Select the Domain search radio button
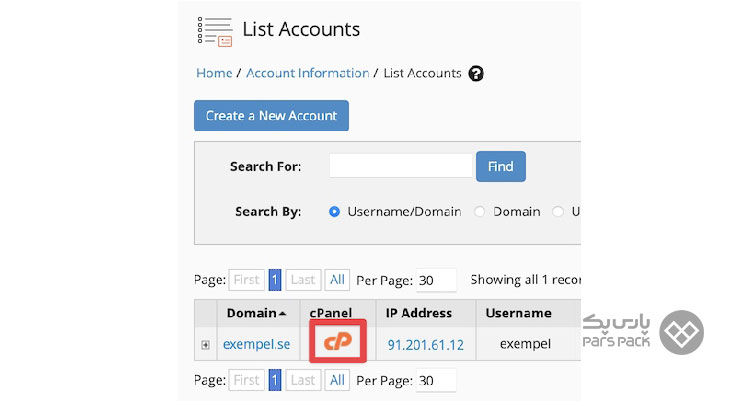 [x=479, y=212]
